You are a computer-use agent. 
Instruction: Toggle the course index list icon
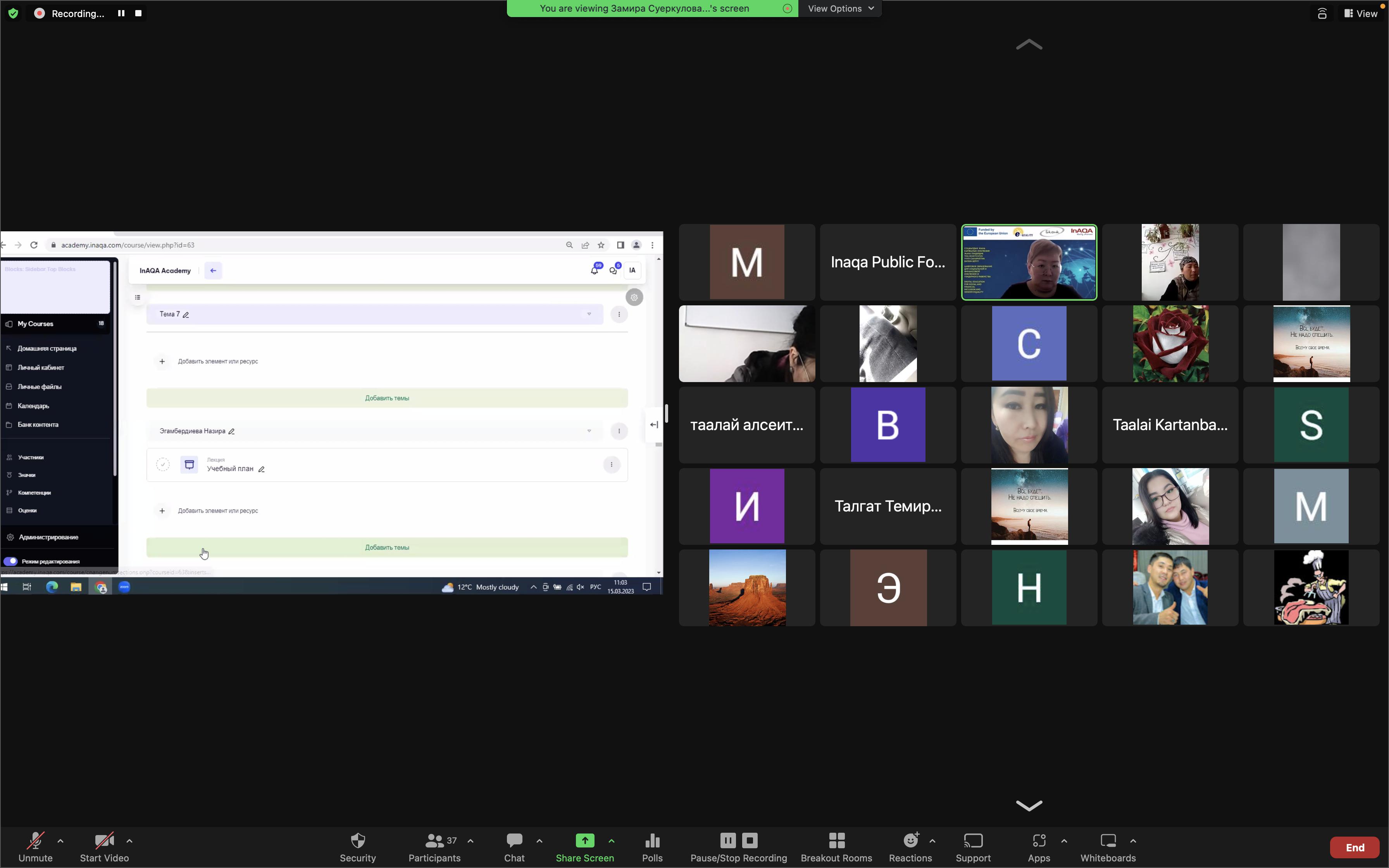coord(138,297)
